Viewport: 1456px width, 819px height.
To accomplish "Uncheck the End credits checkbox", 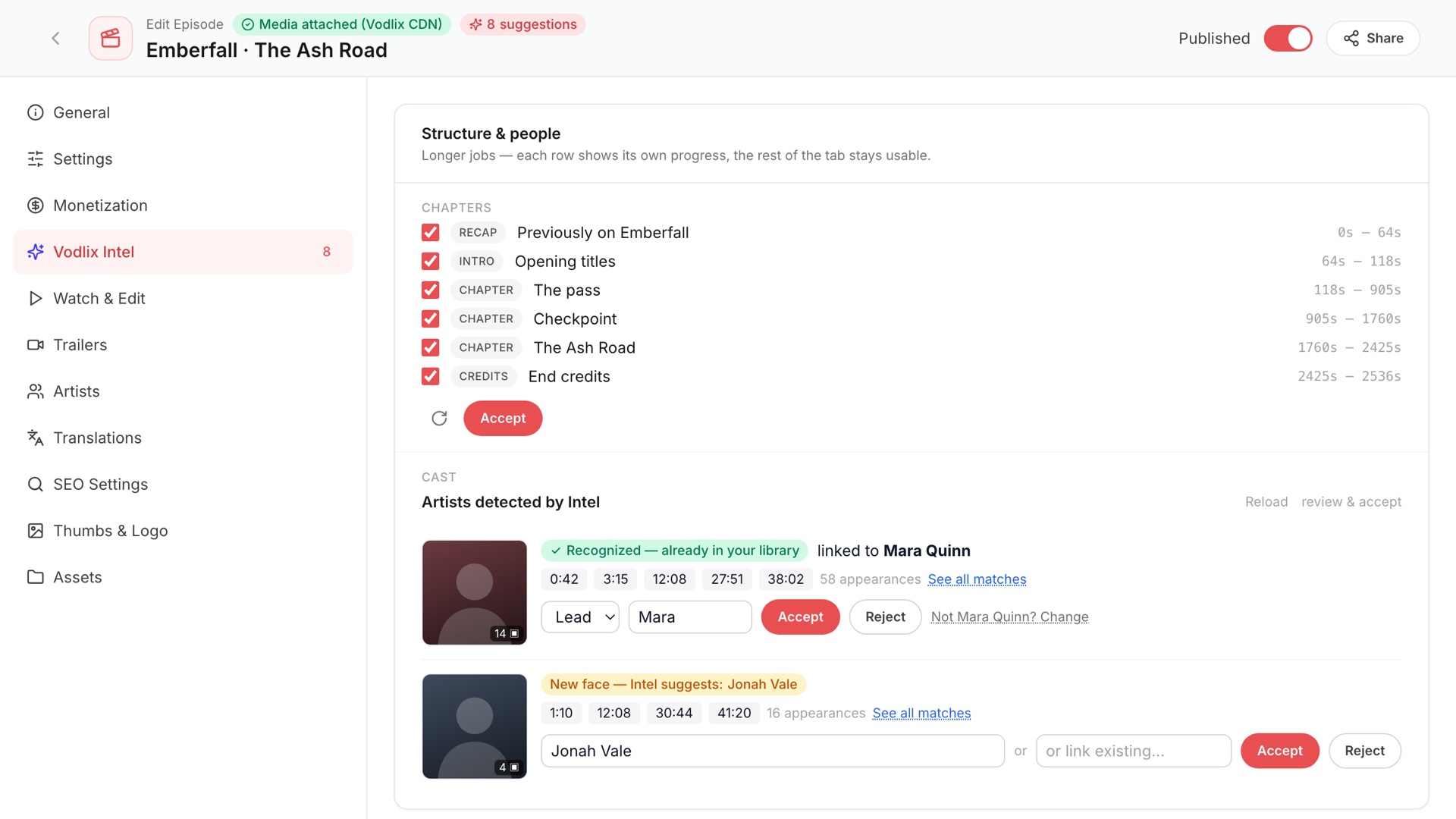I will click(x=431, y=377).
